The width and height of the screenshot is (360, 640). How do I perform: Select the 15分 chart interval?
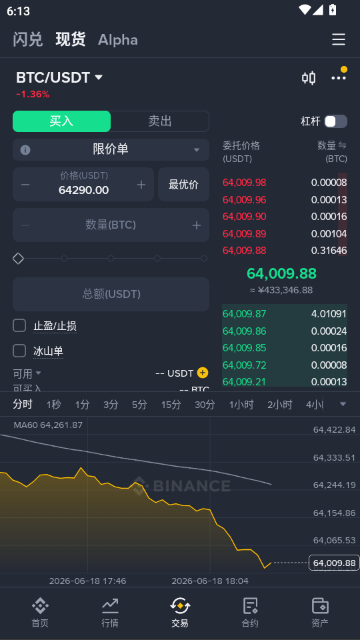(171, 404)
